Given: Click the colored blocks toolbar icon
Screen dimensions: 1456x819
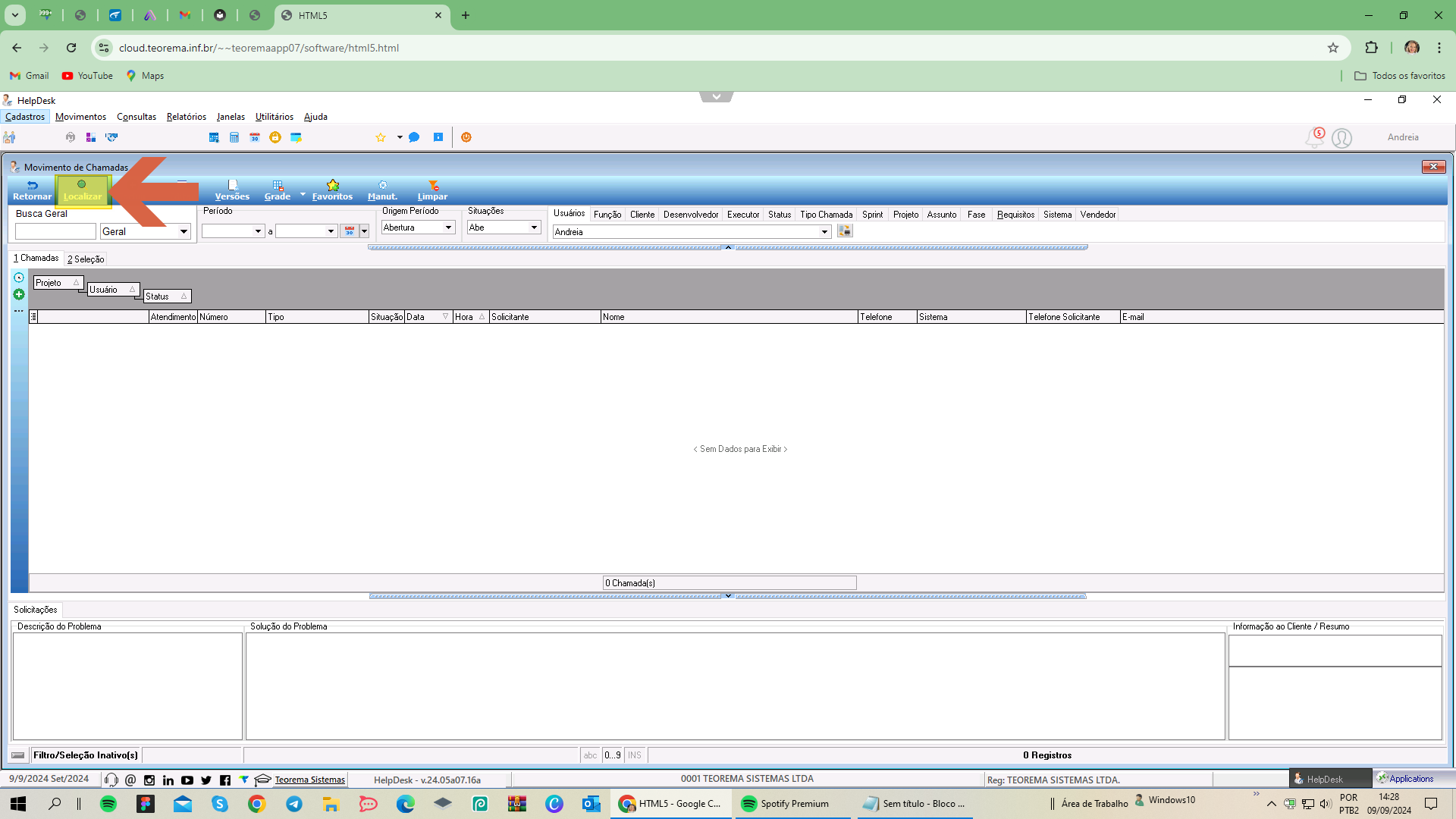Looking at the screenshot, I should click(x=91, y=137).
